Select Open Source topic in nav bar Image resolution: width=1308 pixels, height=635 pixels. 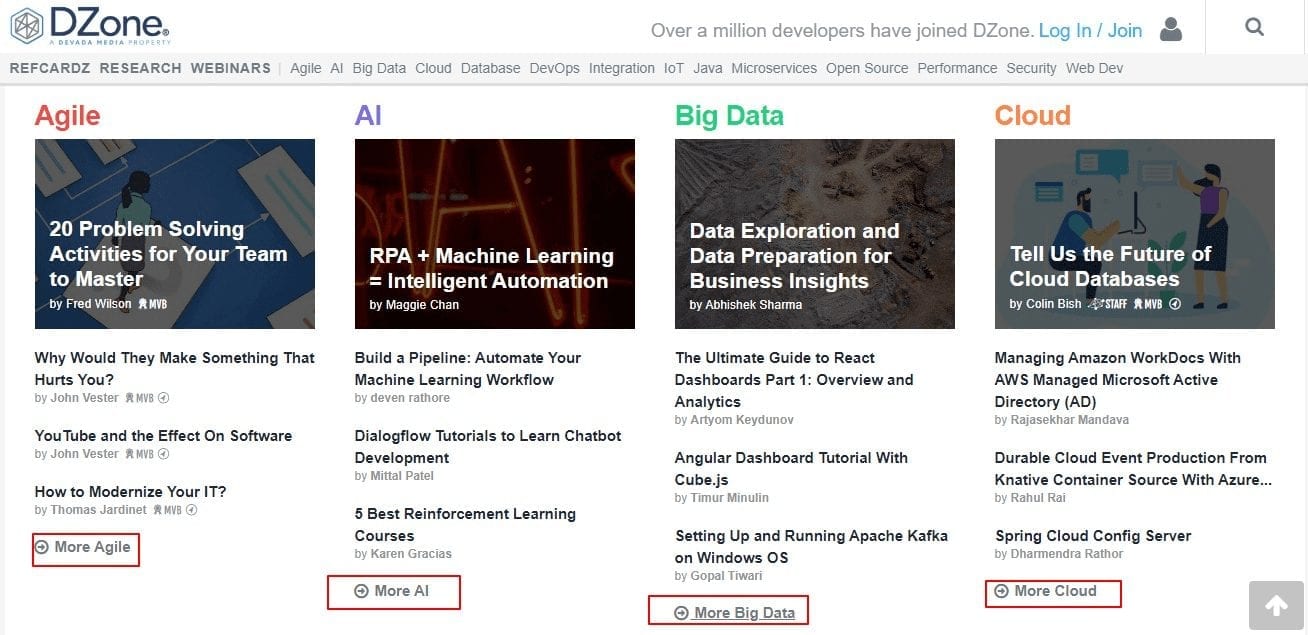pyautogui.click(x=867, y=68)
